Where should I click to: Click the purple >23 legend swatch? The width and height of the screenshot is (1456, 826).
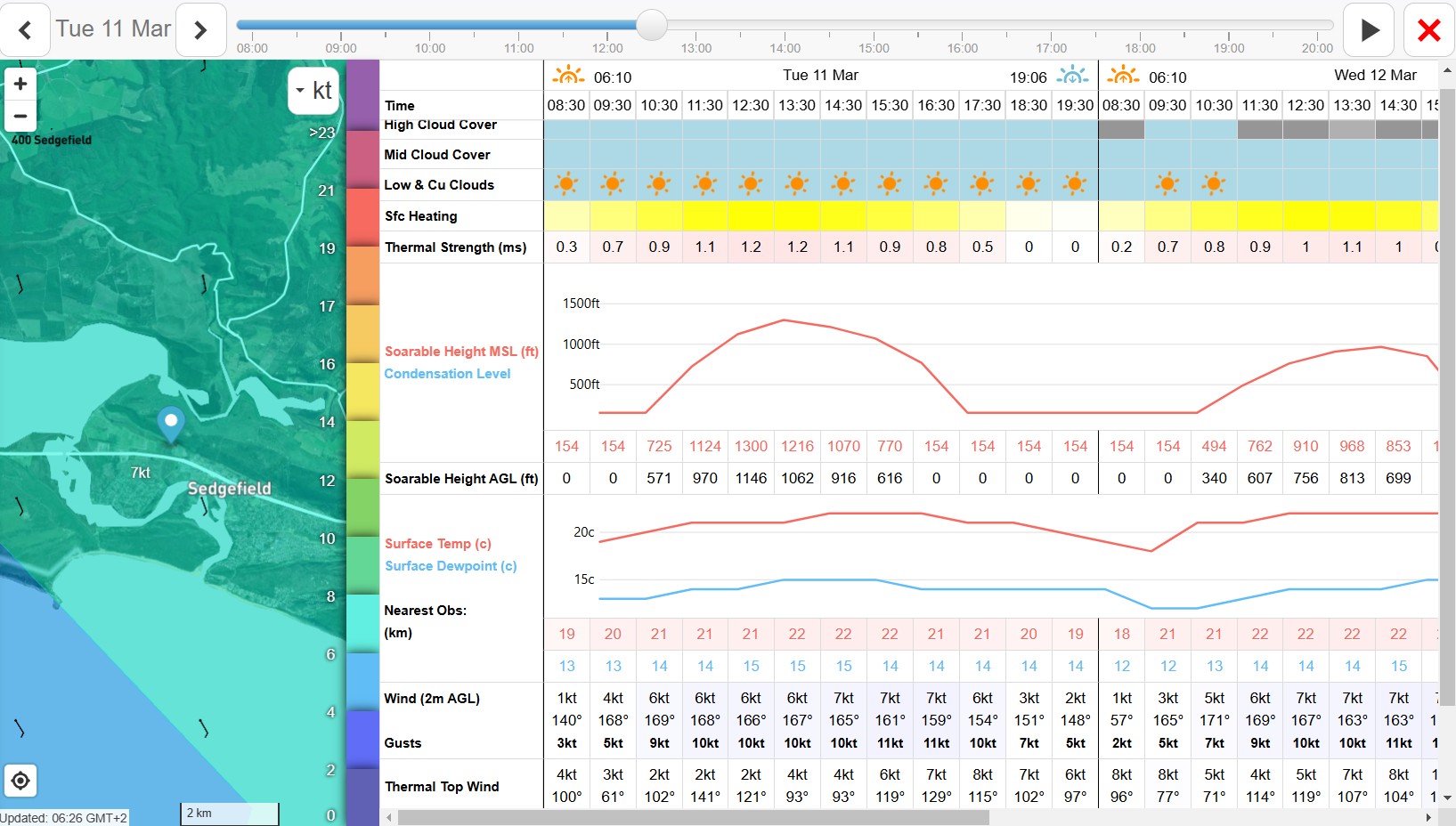(x=362, y=96)
